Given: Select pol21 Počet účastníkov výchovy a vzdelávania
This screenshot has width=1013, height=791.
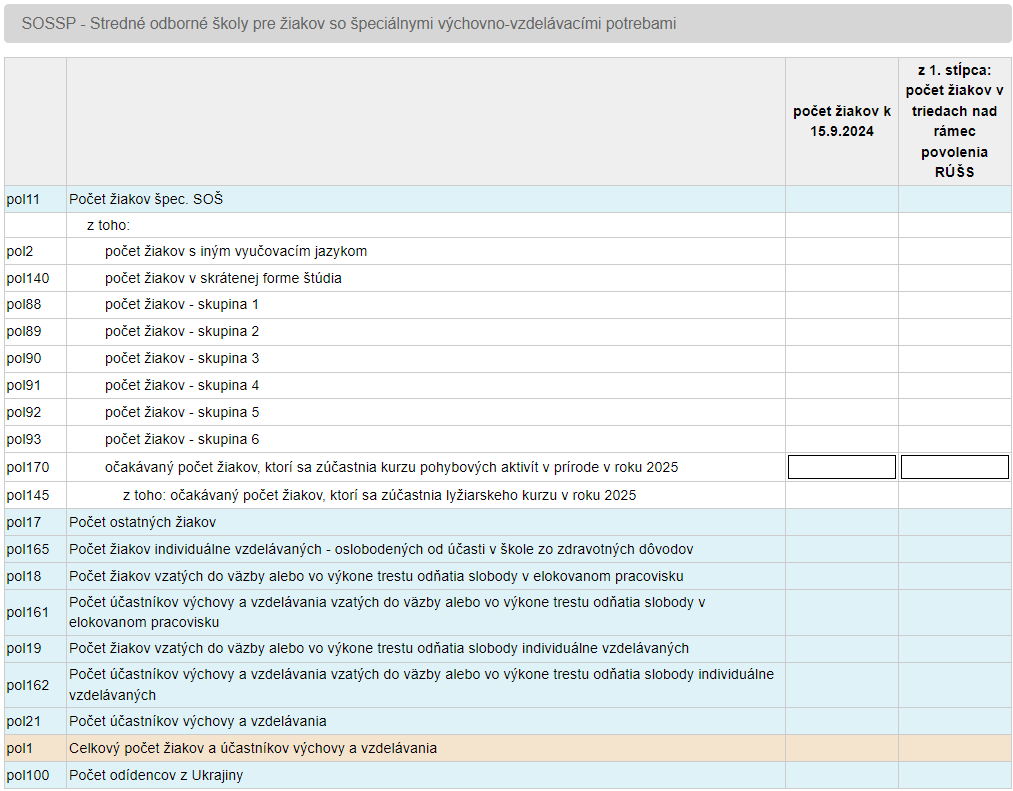Looking at the screenshot, I should 508,721.
